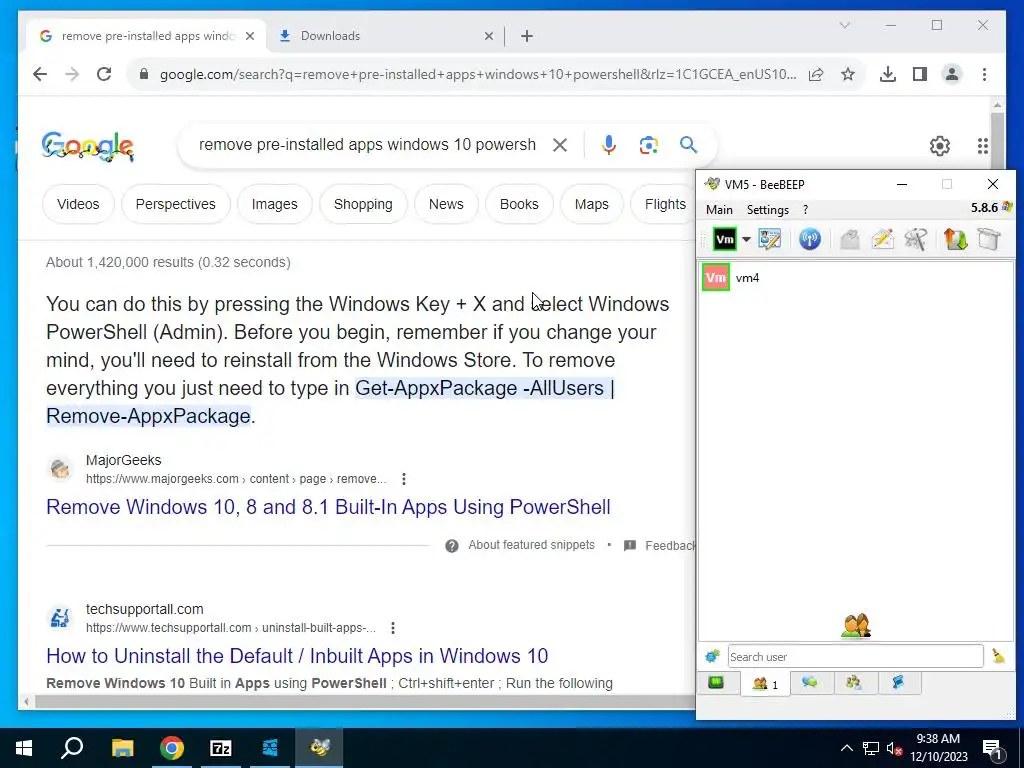Click the share page icon in Chrome's address bar
Image resolution: width=1024 pixels, height=768 pixels.
click(x=816, y=74)
